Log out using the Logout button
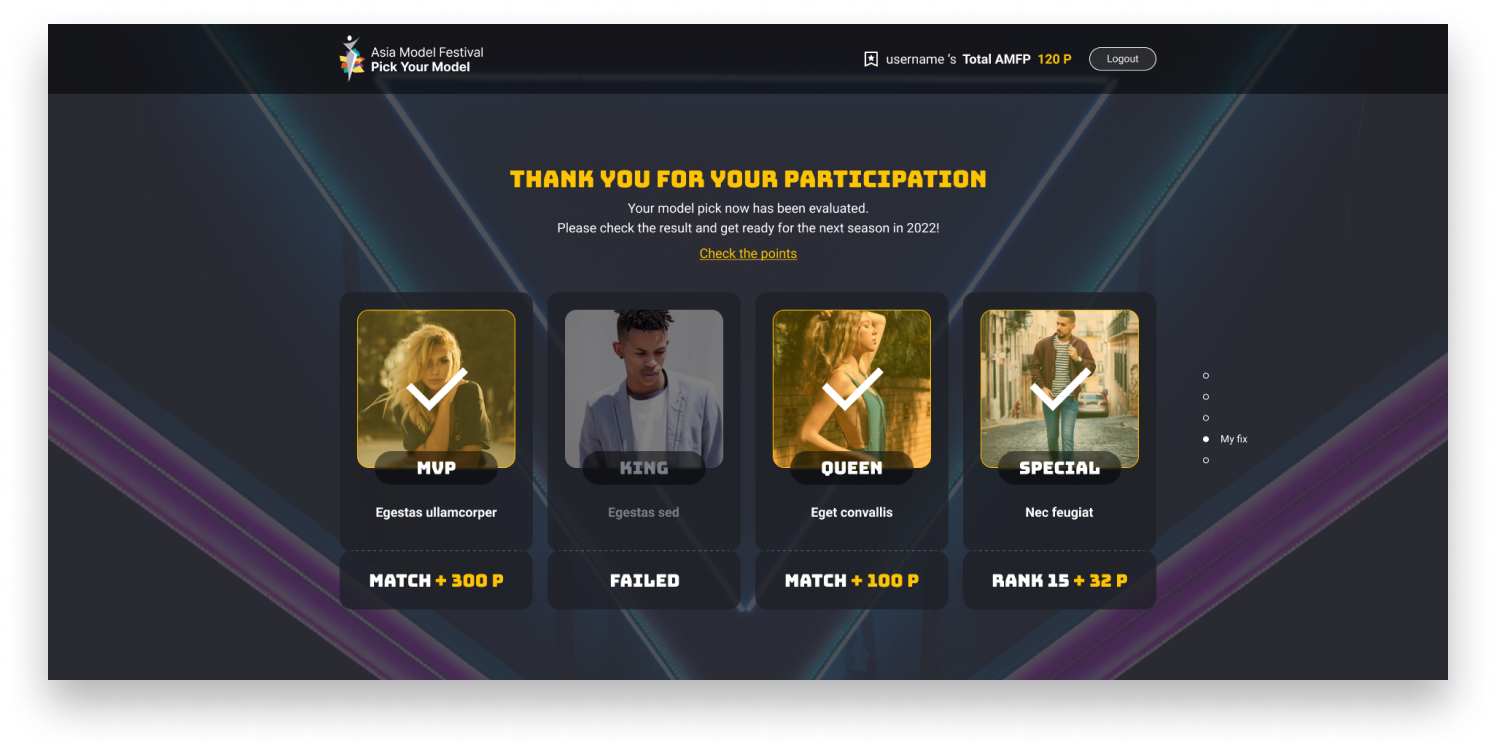Screen dimensions: 1496x752 (1122, 59)
